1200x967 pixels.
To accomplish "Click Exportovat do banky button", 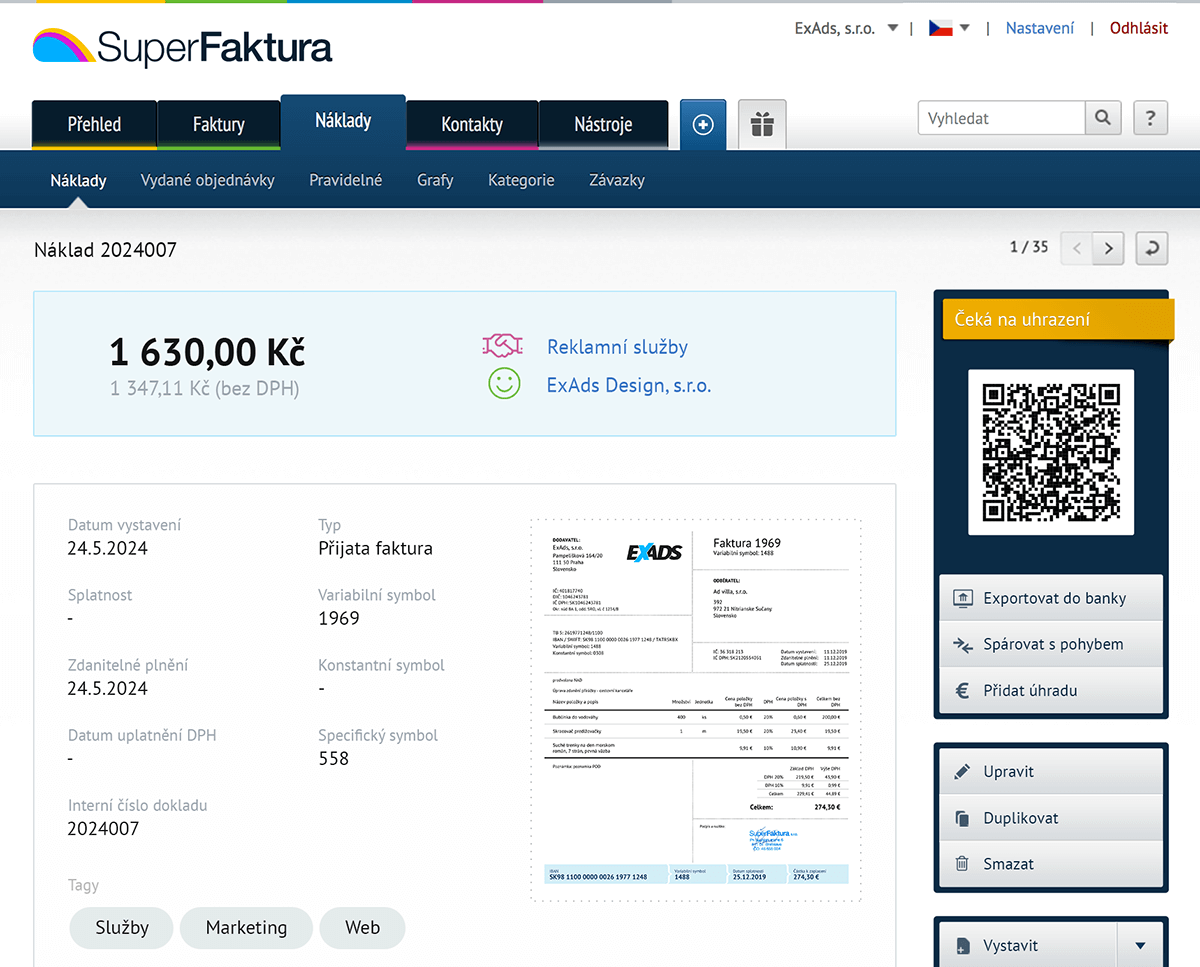I will tap(1051, 598).
